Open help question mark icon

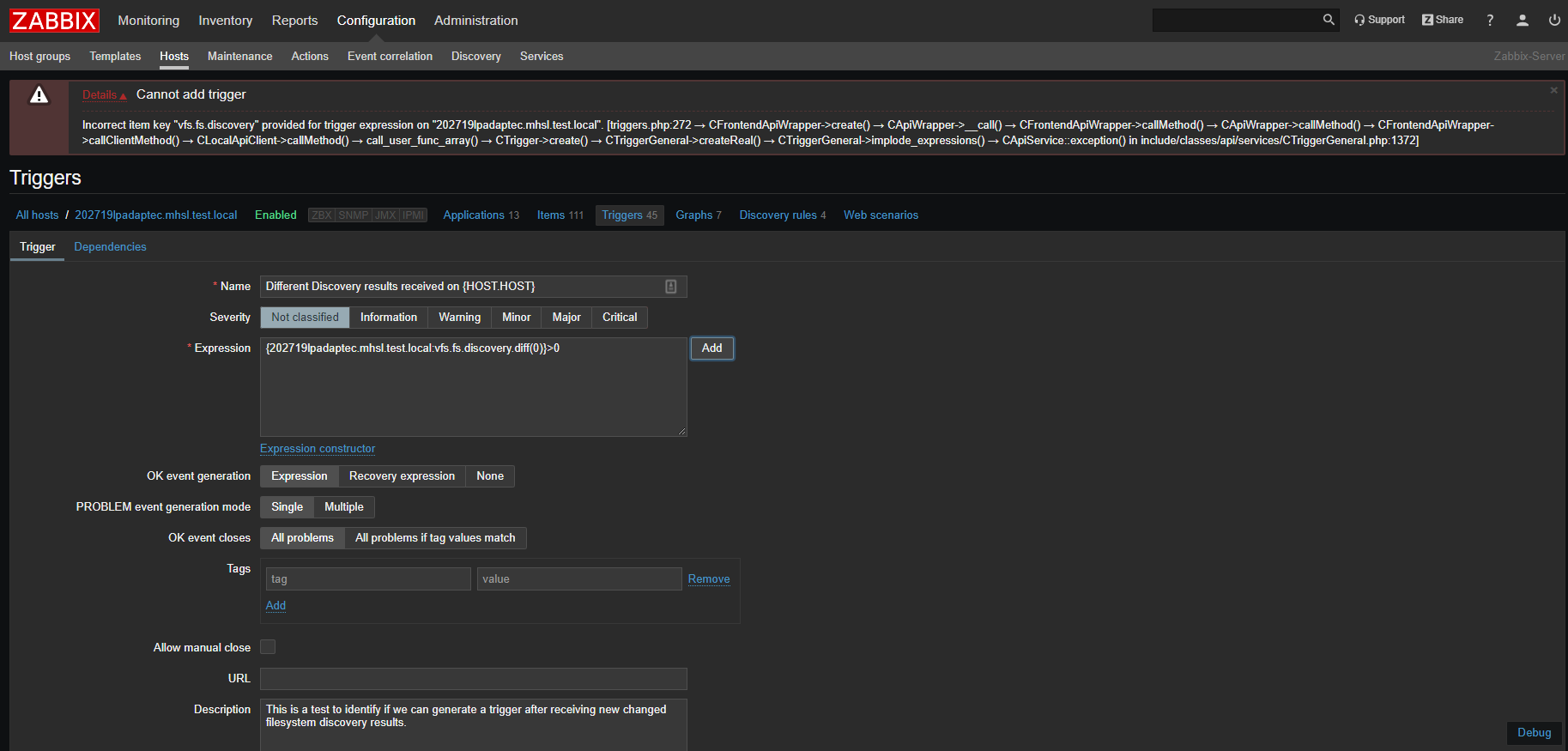[x=1490, y=21]
